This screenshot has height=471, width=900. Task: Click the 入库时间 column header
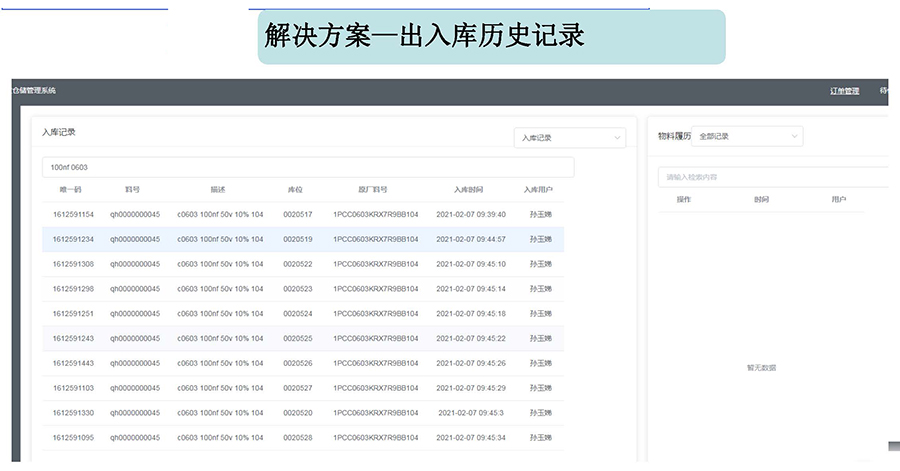468,189
